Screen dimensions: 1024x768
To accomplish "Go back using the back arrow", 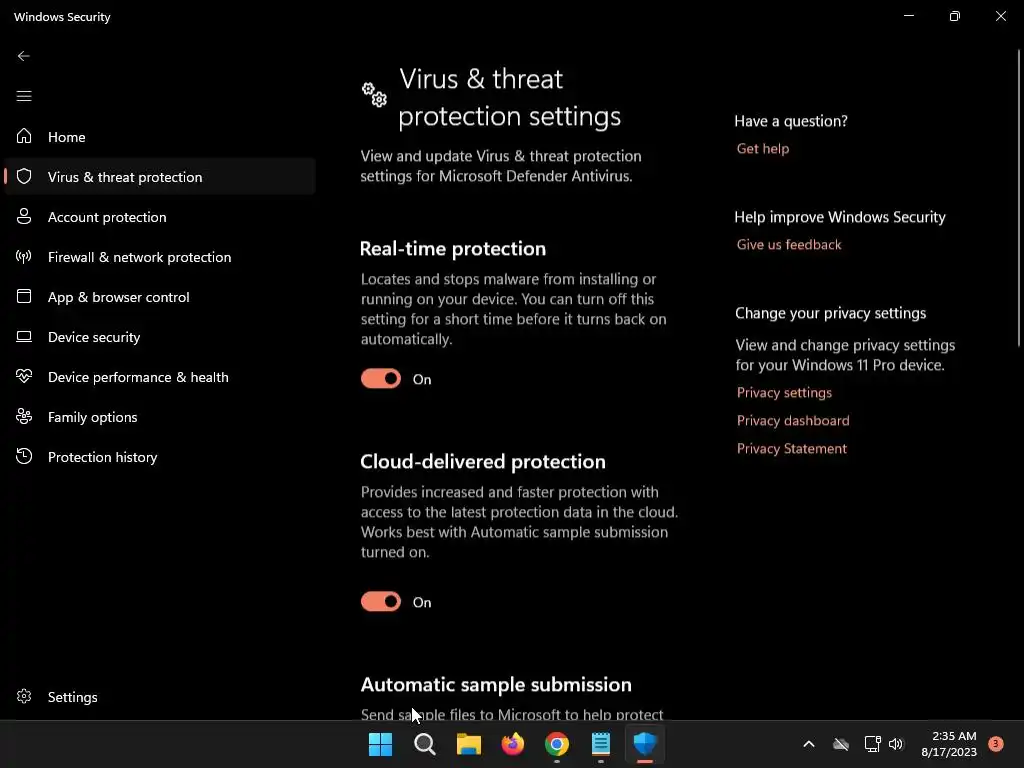I will click(24, 56).
